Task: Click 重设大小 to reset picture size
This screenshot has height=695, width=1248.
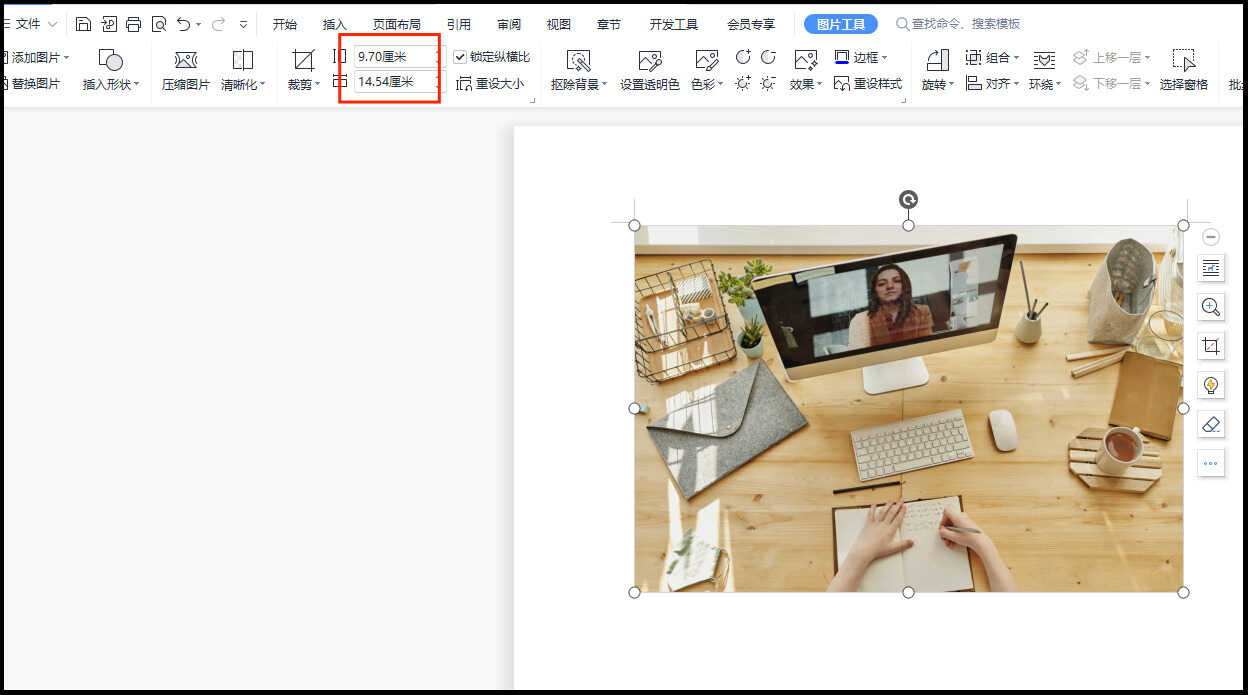Action: pyautogui.click(x=490, y=83)
